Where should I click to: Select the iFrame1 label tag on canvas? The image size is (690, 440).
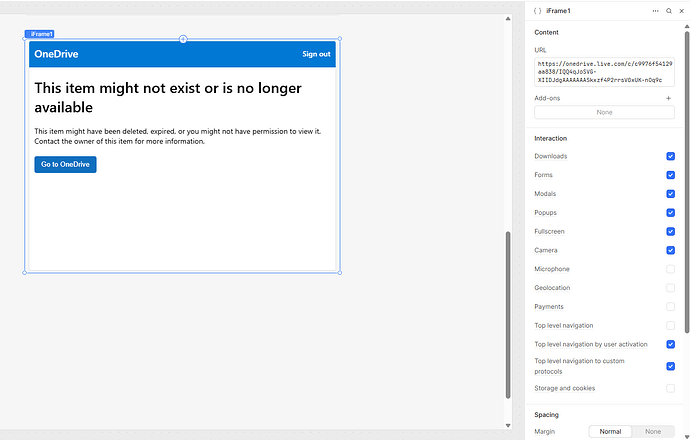coord(40,34)
